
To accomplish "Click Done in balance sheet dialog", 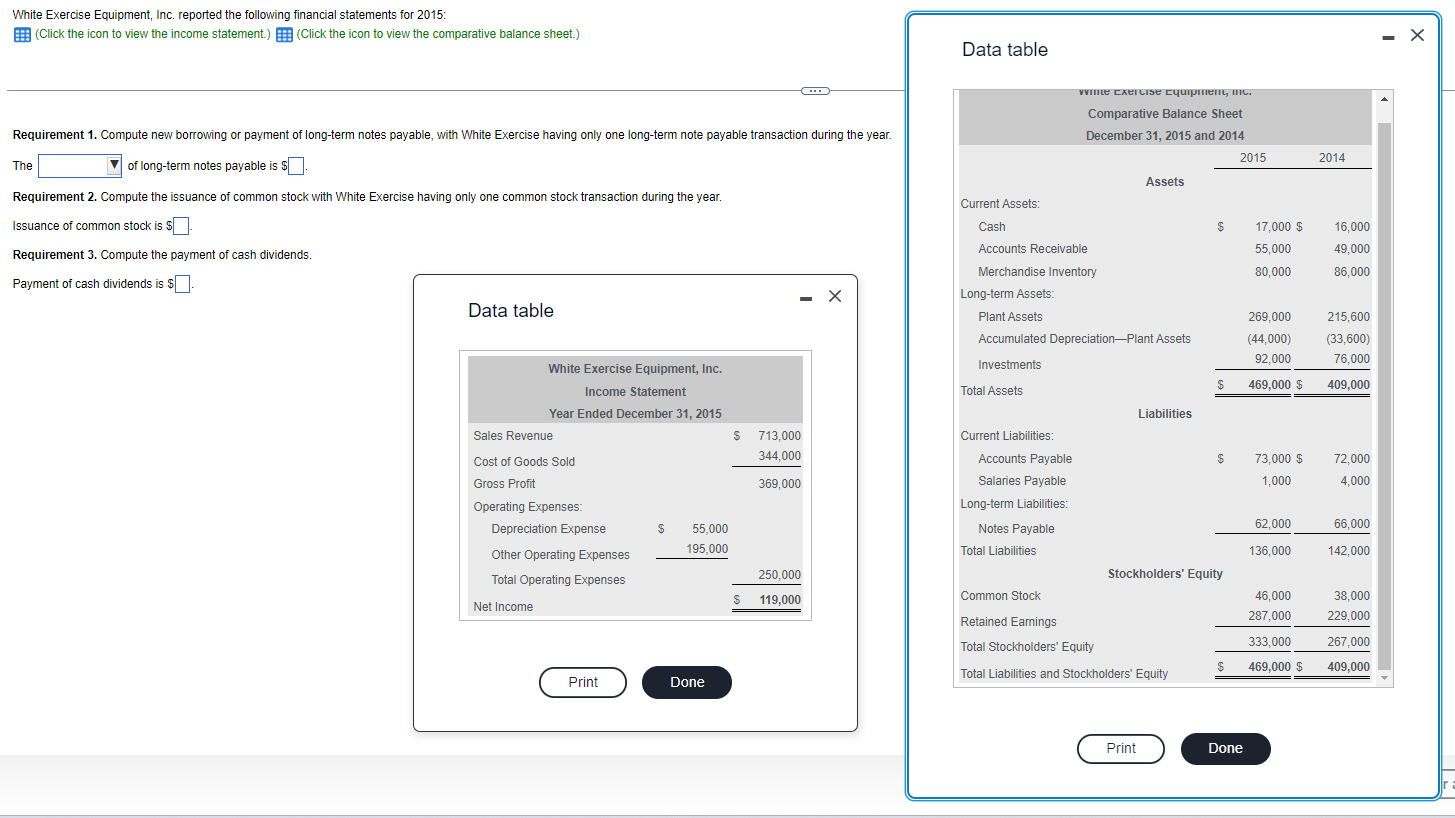I will [x=1225, y=749].
